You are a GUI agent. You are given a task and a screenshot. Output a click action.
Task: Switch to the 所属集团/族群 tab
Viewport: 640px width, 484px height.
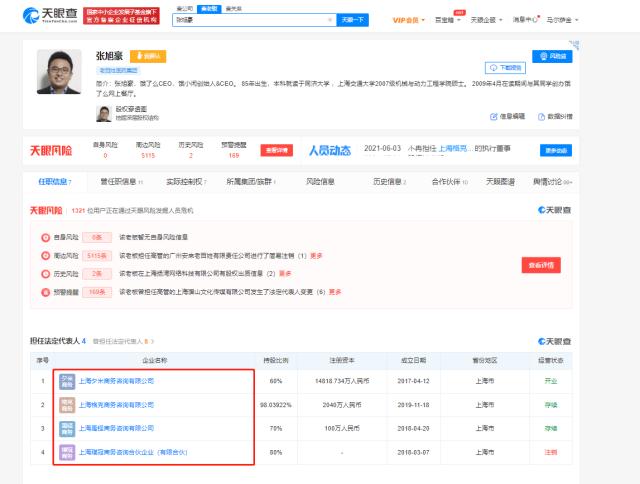pyautogui.click(x=251, y=182)
